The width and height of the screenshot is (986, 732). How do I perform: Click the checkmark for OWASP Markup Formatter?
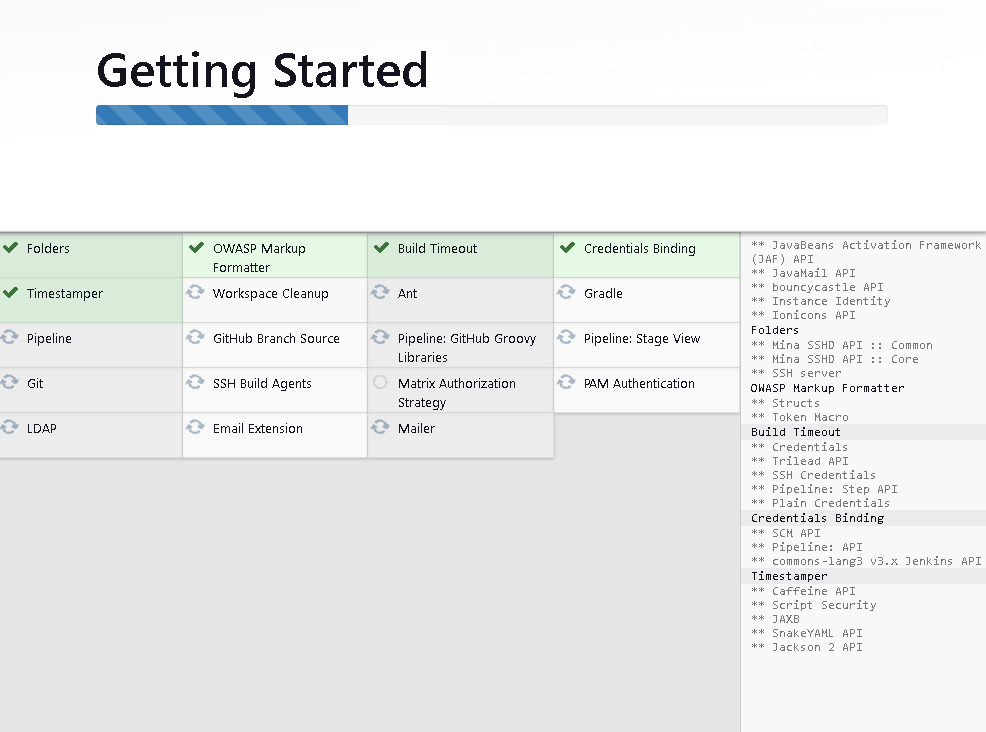196,248
